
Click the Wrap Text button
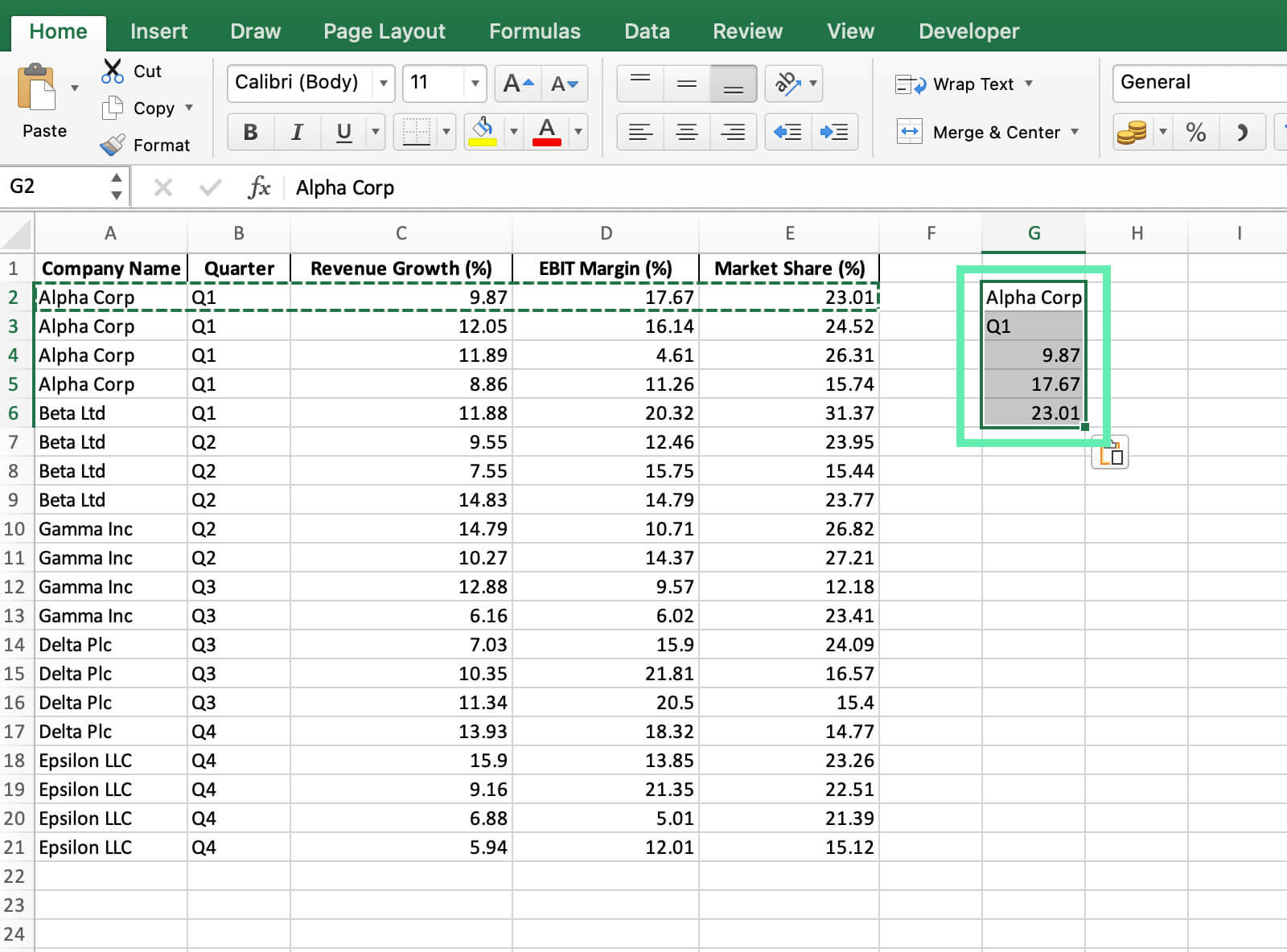click(x=955, y=84)
